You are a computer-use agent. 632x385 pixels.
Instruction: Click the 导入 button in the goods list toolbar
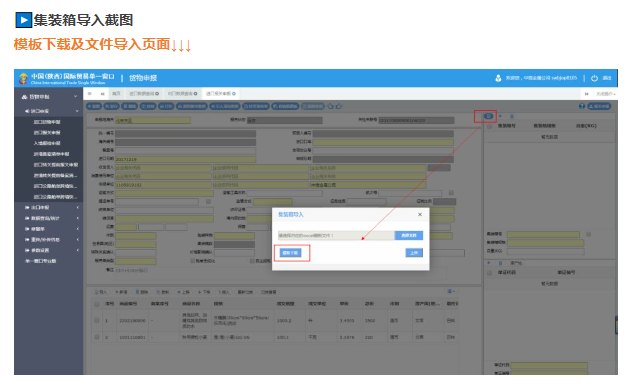(100, 292)
